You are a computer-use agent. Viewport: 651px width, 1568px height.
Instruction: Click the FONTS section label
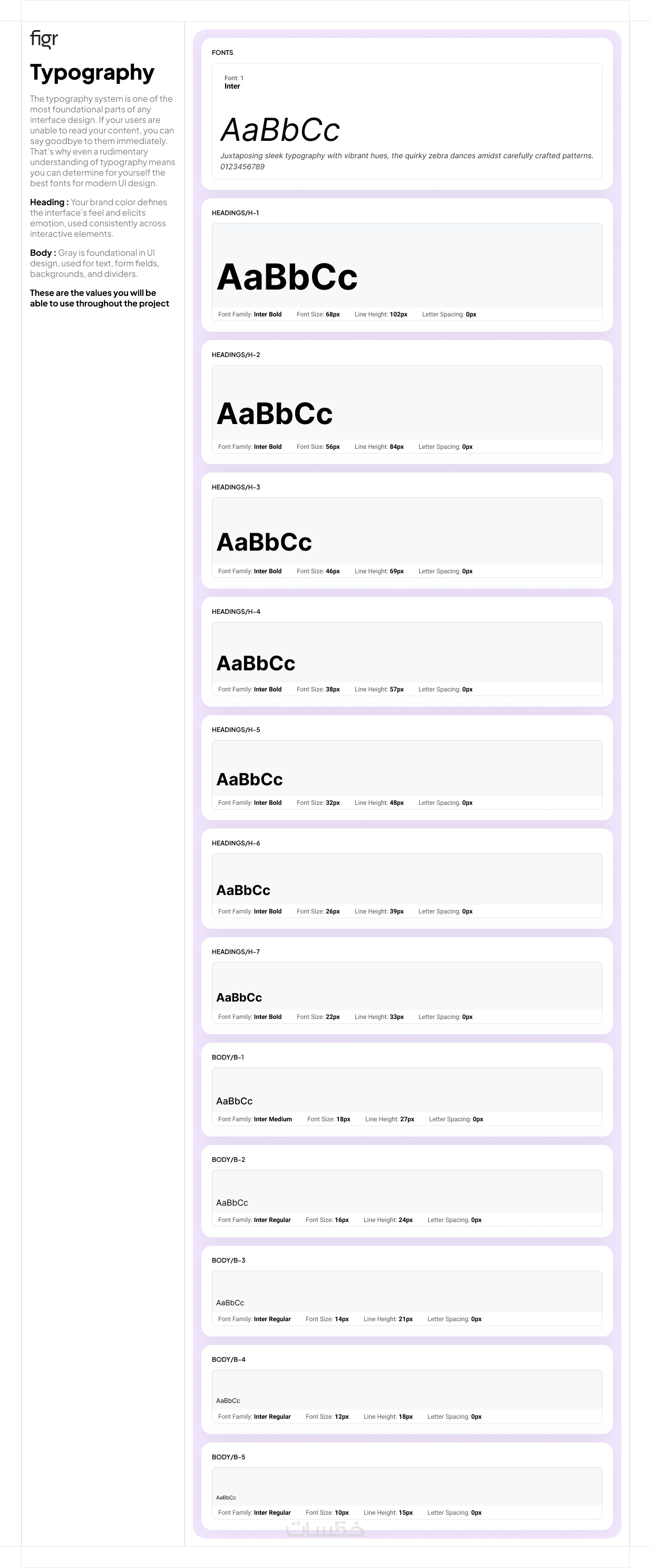(222, 53)
